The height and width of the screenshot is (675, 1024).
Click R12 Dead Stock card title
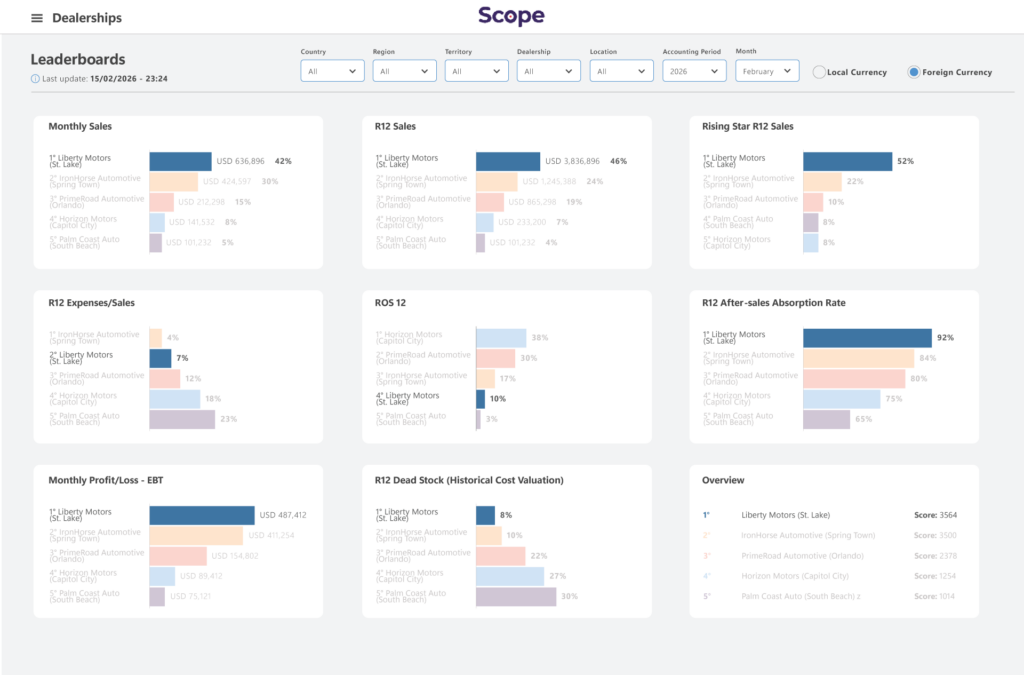tap(469, 480)
